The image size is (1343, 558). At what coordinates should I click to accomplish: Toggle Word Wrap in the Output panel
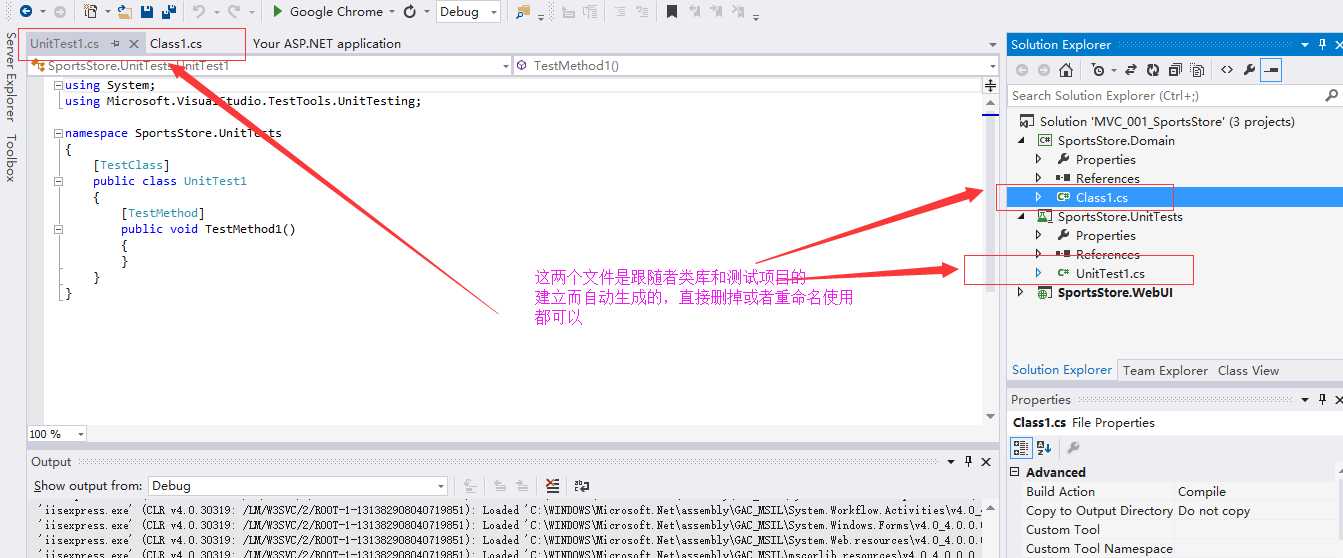pos(581,486)
